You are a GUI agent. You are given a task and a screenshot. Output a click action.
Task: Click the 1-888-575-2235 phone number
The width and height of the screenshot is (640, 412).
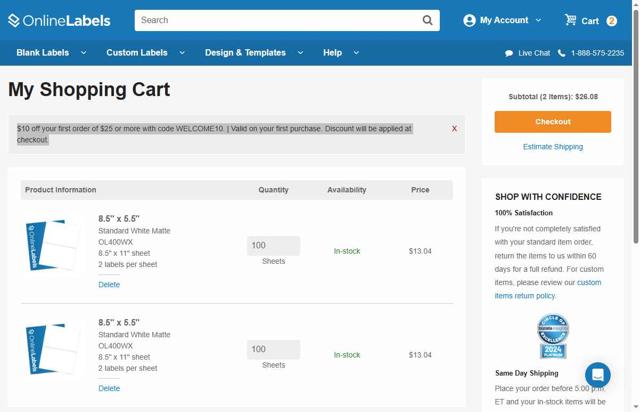pyautogui.click(x=597, y=53)
